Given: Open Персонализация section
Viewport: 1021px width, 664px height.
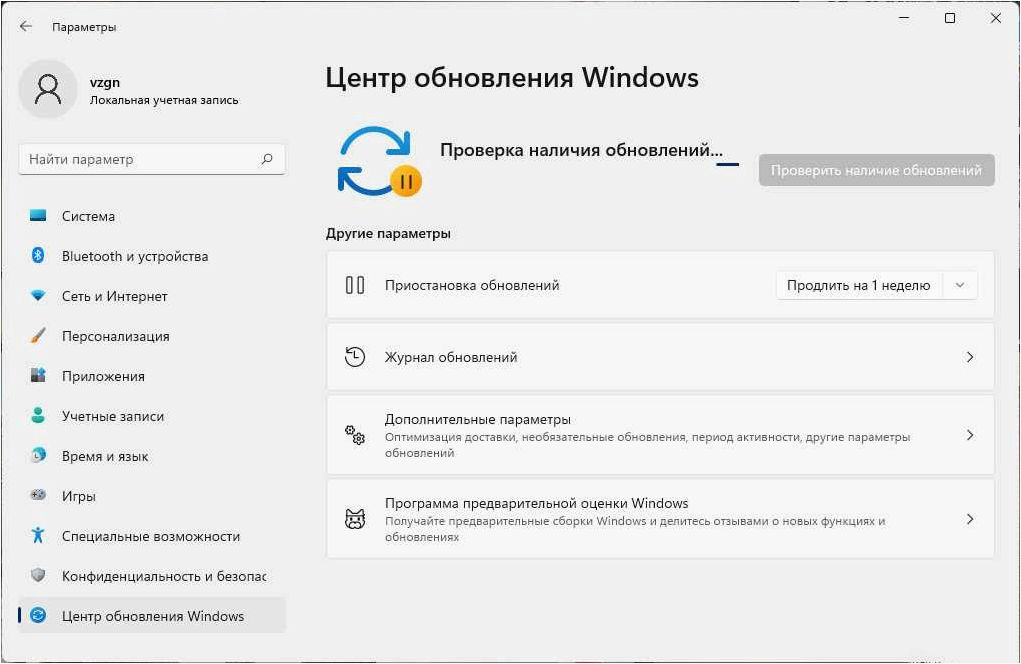Looking at the screenshot, I should [x=152, y=336].
